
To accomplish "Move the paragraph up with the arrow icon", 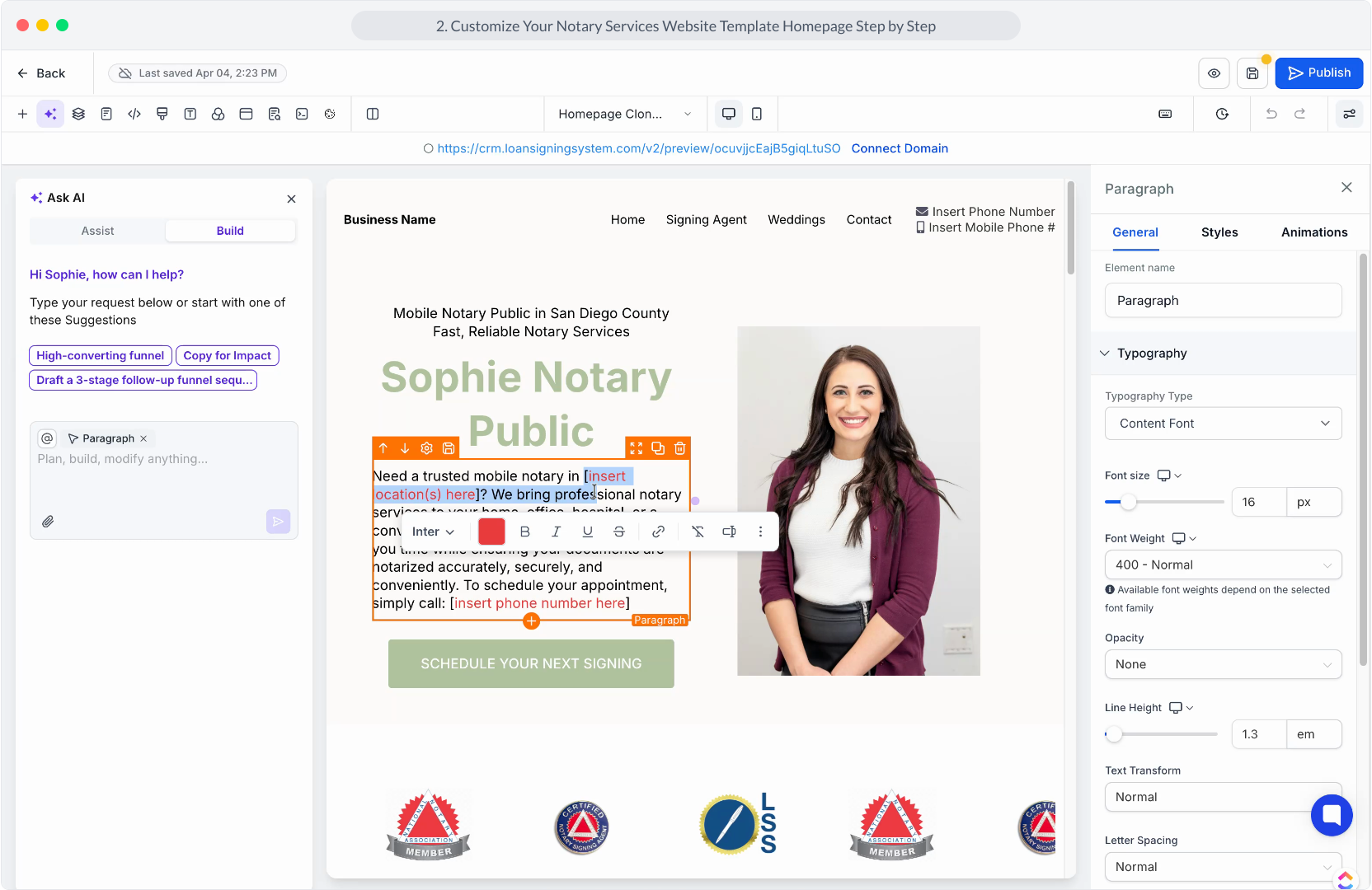I will (383, 448).
